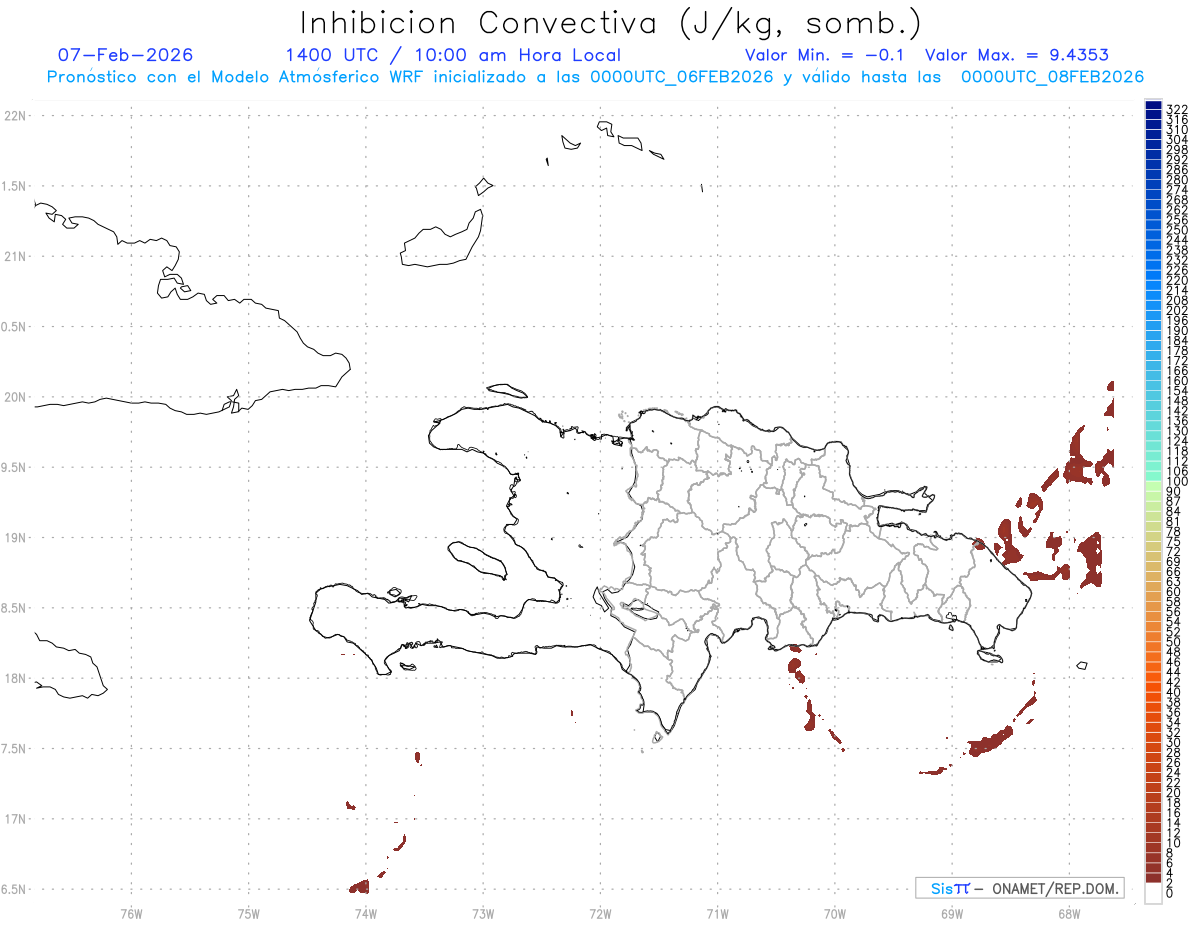Viewport: 1200px width, 927px height.
Task: Click the "Valor Min. = -0.1" value
Action: point(824,55)
